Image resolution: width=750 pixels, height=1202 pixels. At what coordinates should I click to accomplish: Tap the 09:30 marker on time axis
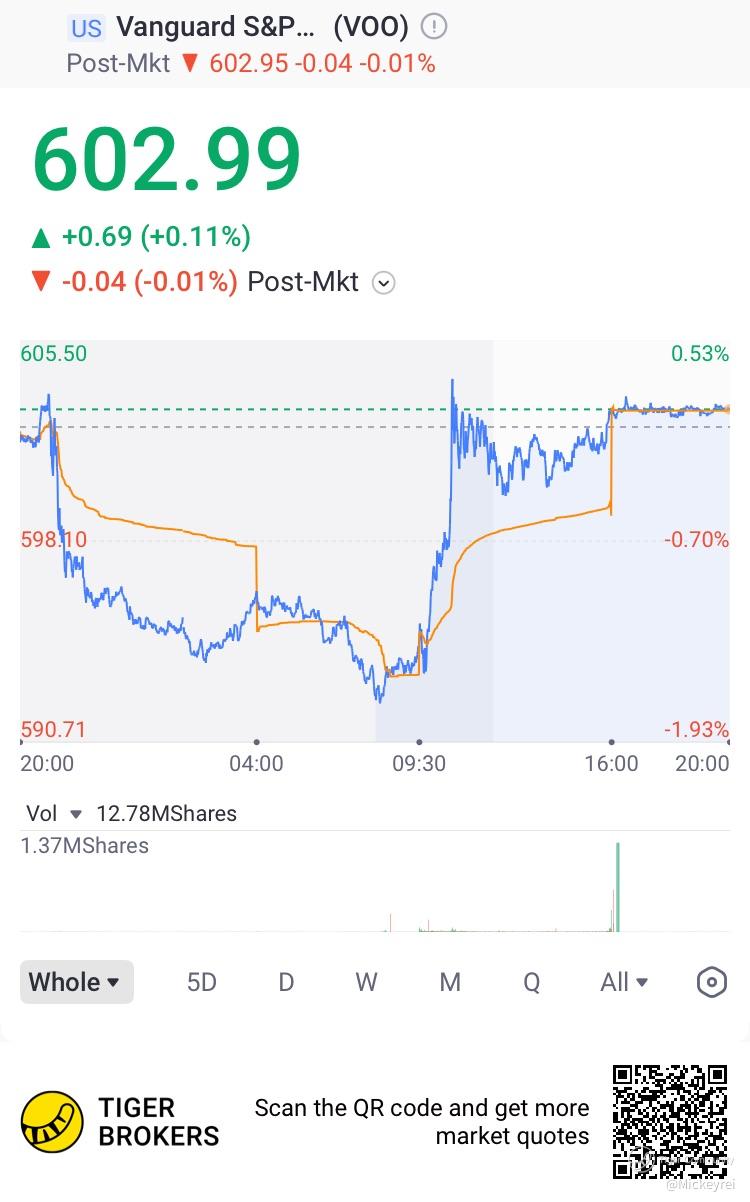[420, 763]
